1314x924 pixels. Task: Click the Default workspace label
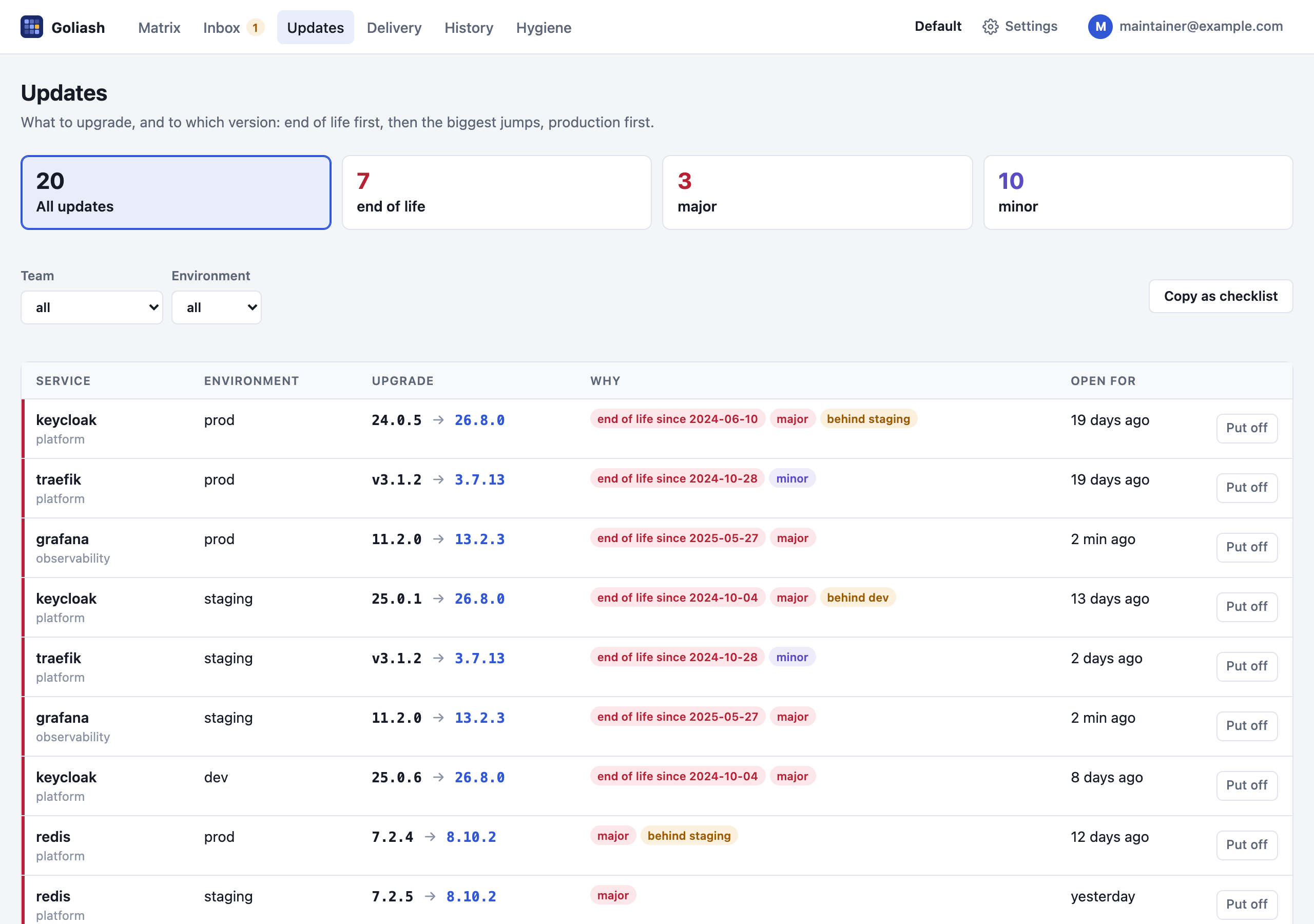[937, 26]
